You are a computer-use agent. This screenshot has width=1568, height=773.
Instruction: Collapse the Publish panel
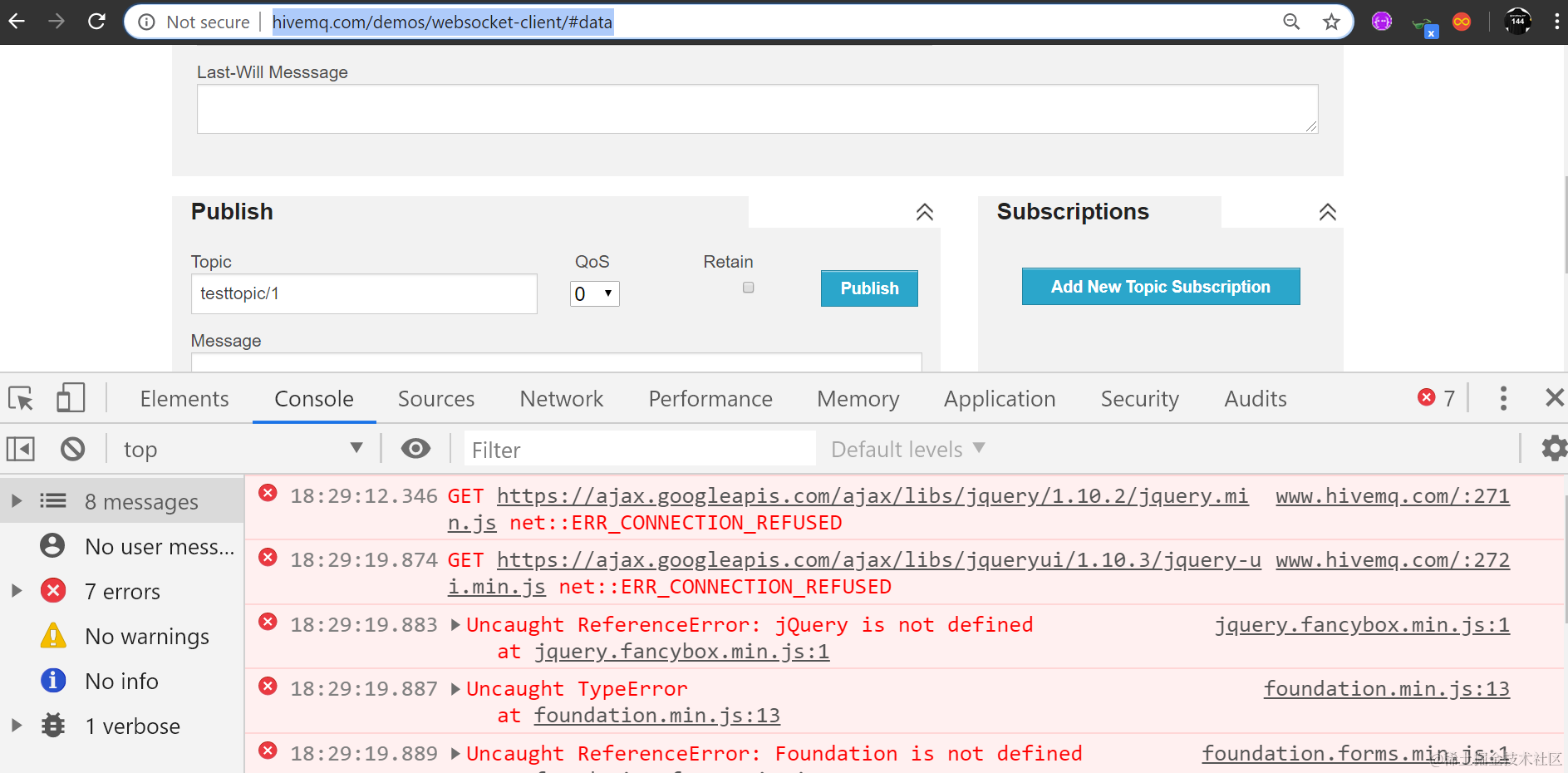pyautogui.click(x=925, y=212)
